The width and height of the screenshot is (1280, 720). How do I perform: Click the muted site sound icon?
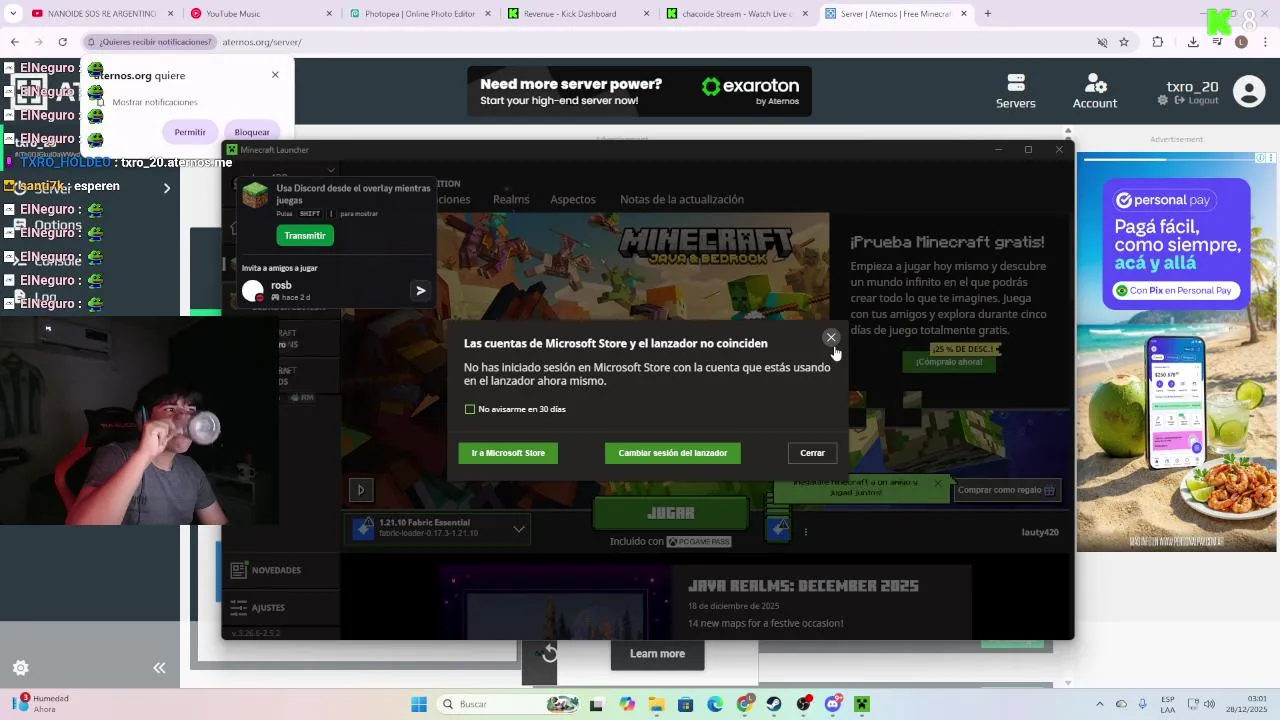(x=1102, y=42)
